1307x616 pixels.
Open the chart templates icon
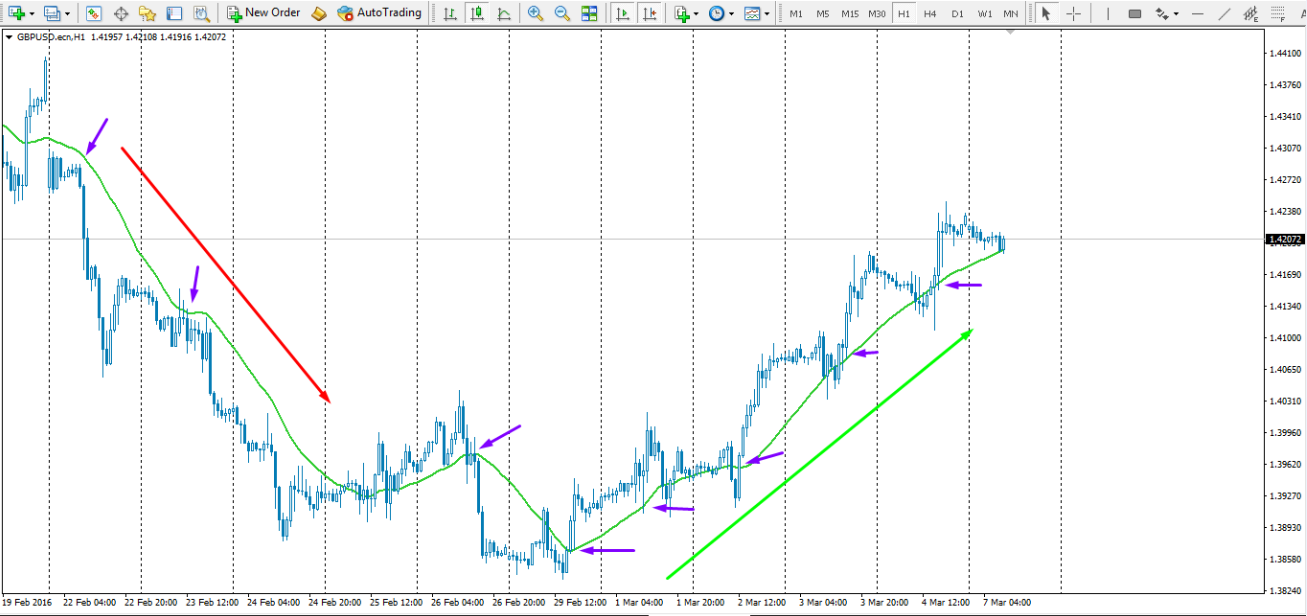(752, 13)
